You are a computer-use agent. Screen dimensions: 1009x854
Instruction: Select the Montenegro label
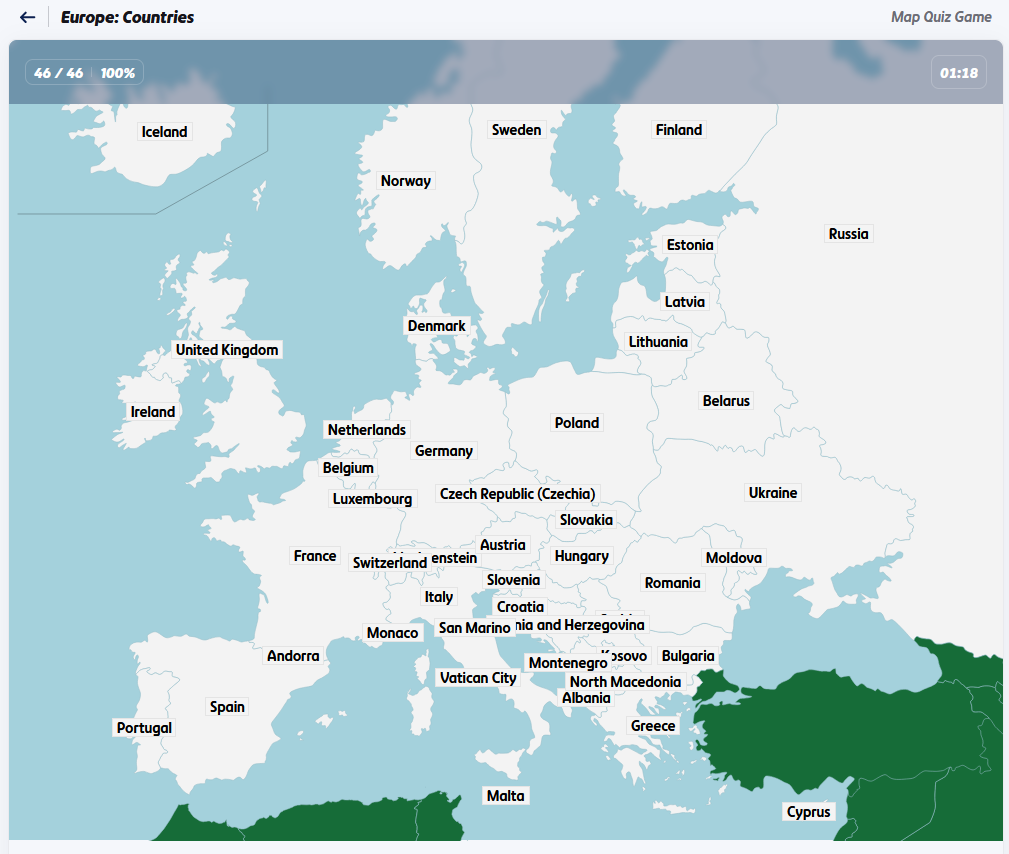pos(568,664)
